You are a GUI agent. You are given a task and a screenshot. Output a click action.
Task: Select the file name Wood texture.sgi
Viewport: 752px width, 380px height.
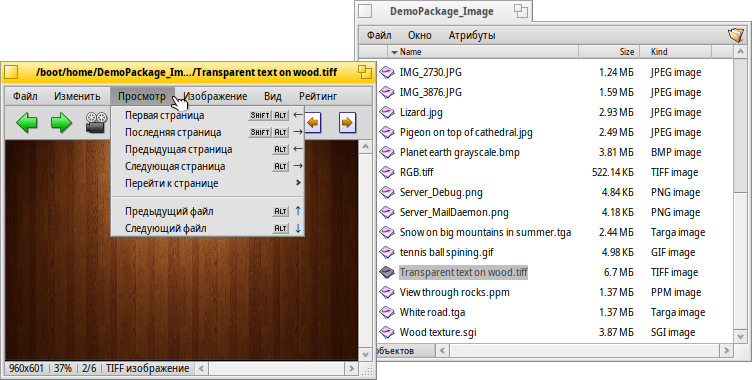point(438,332)
